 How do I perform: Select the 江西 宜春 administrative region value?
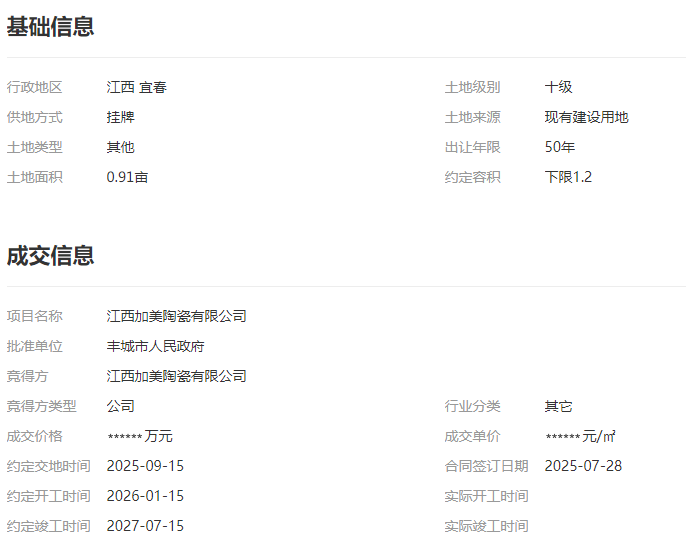pyautogui.click(x=137, y=87)
